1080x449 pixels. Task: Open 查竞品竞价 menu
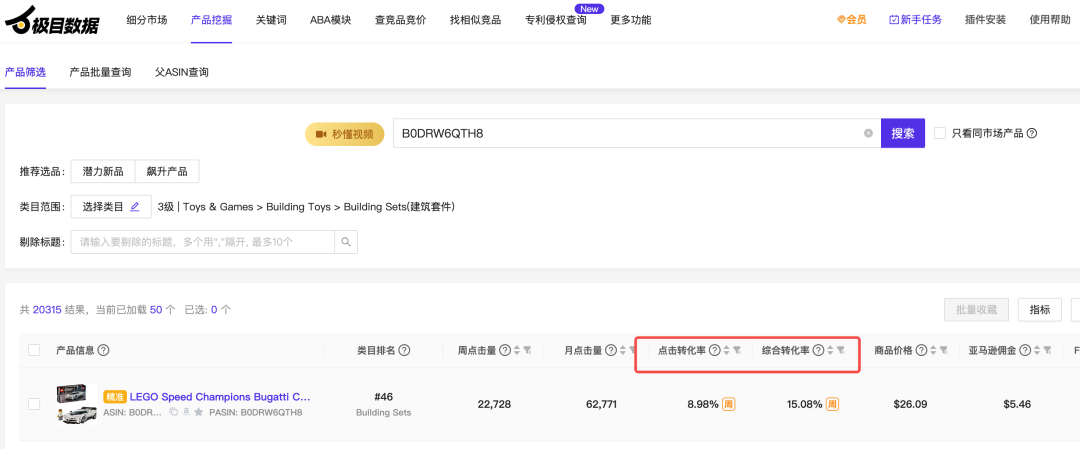[400, 20]
